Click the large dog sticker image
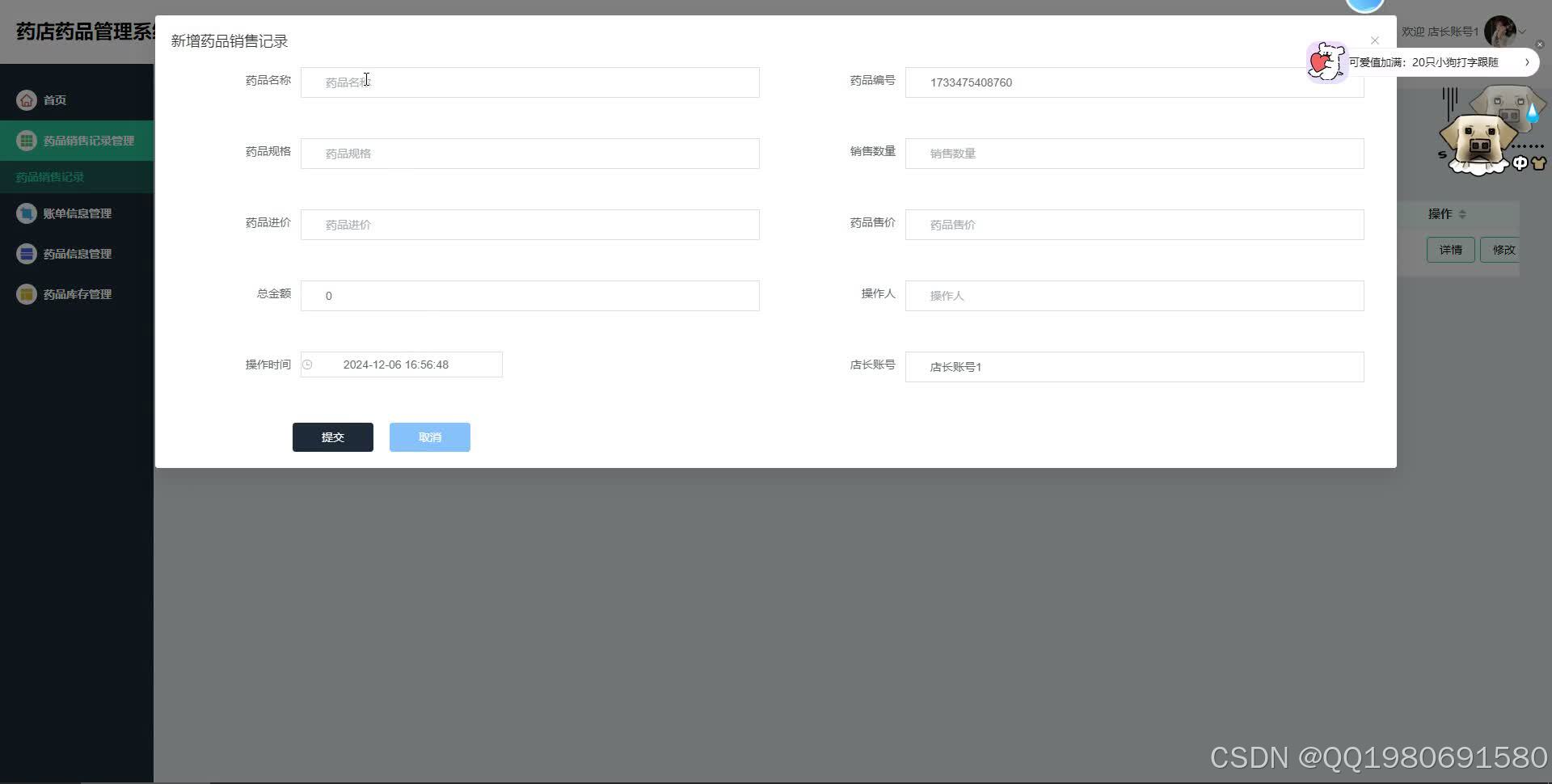The height and width of the screenshot is (784, 1552). (1478, 144)
